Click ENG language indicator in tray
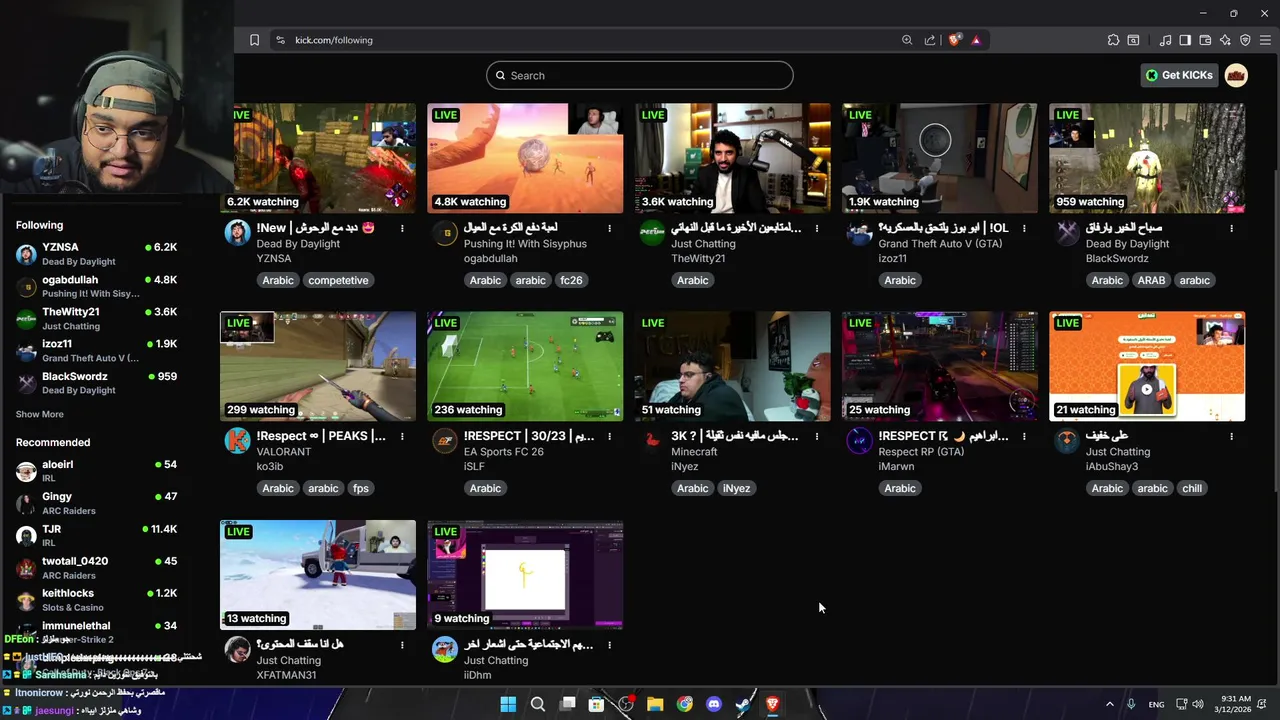 (x=1156, y=705)
